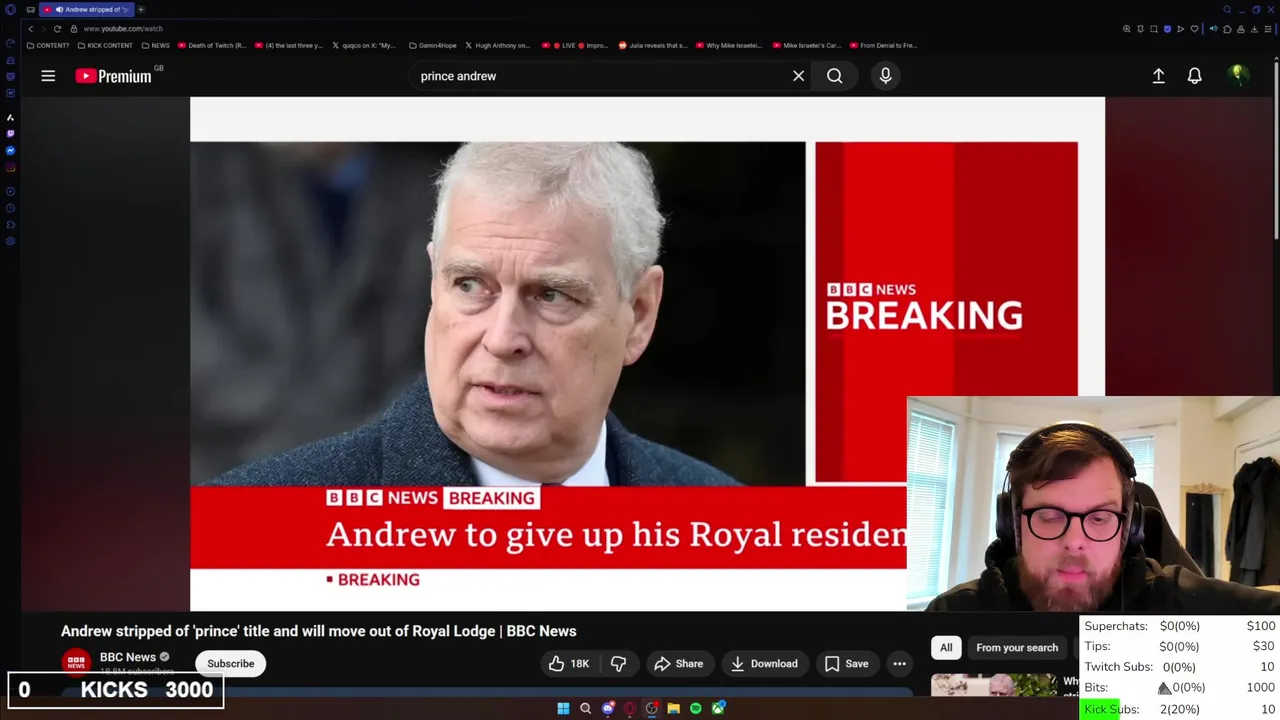The height and width of the screenshot is (720, 1280).
Task: Dislike the video with thumbs-down button
Action: (618, 664)
